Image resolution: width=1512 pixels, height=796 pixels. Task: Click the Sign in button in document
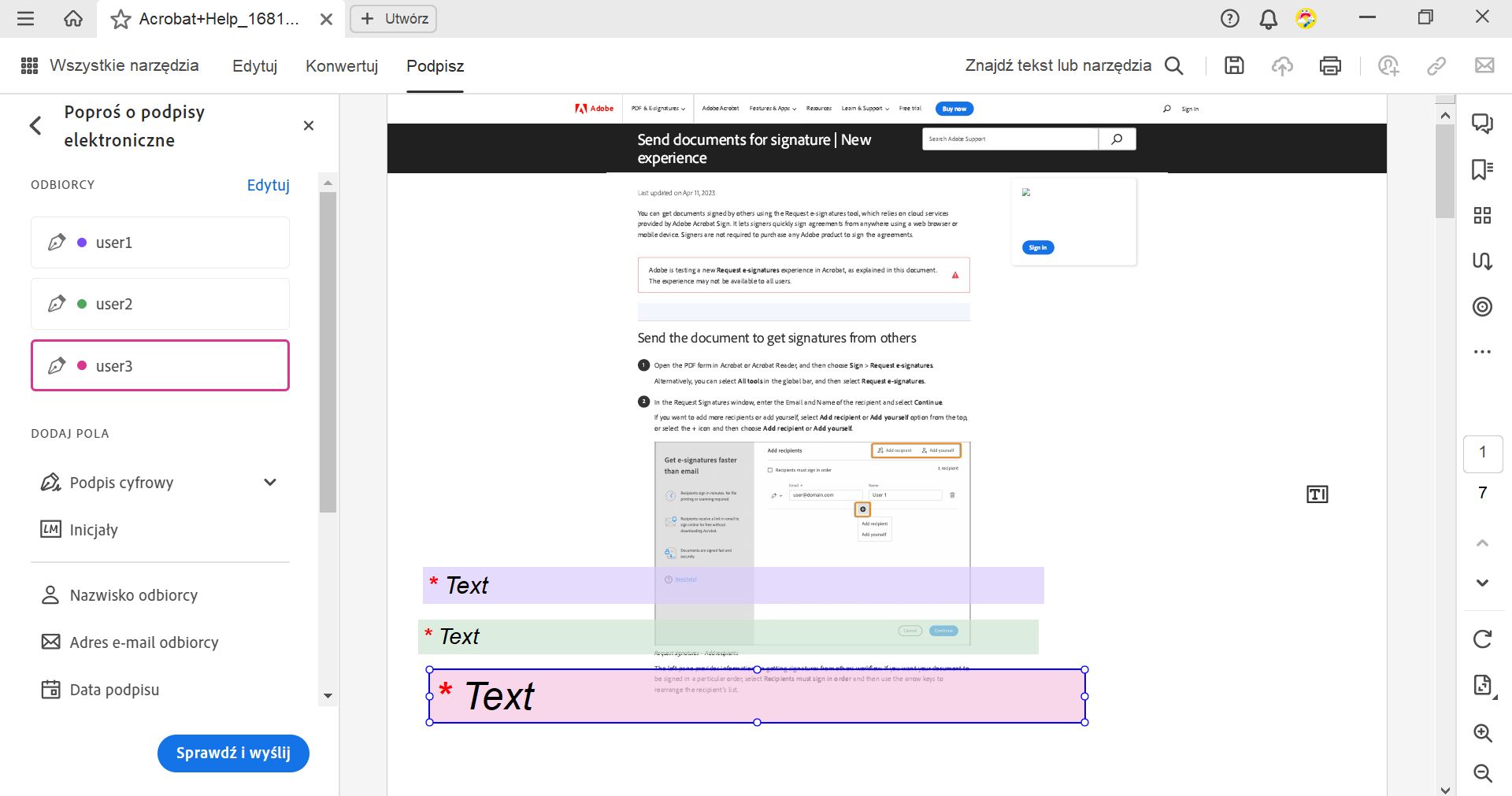pos(1038,247)
